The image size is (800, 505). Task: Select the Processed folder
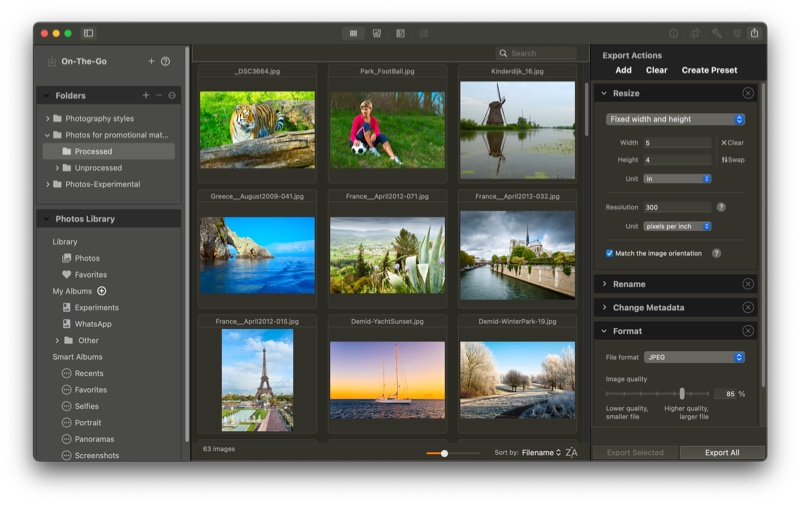pyautogui.click(x=109, y=151)
